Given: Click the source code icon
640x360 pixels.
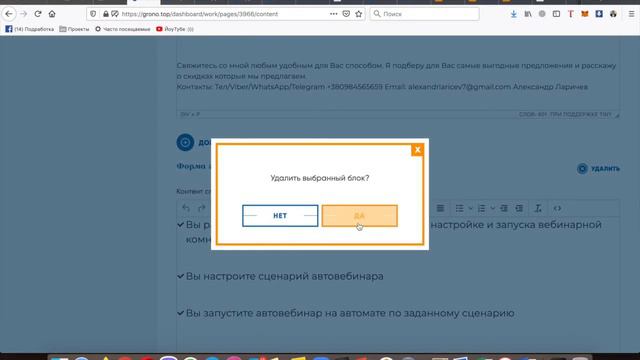Looking at the screenshot, I should (557, 208).
